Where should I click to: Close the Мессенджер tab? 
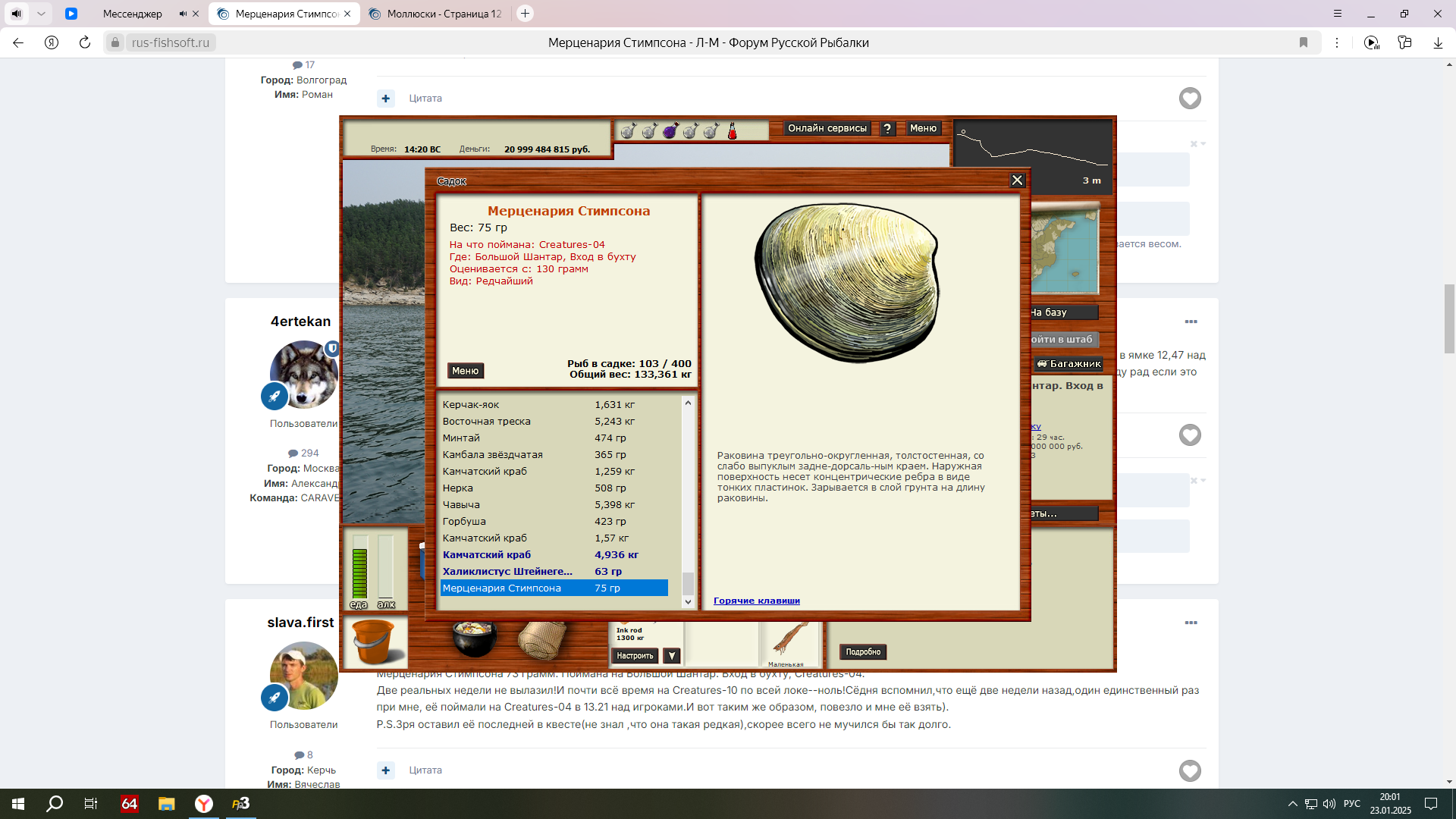click(x=196, y=14)
